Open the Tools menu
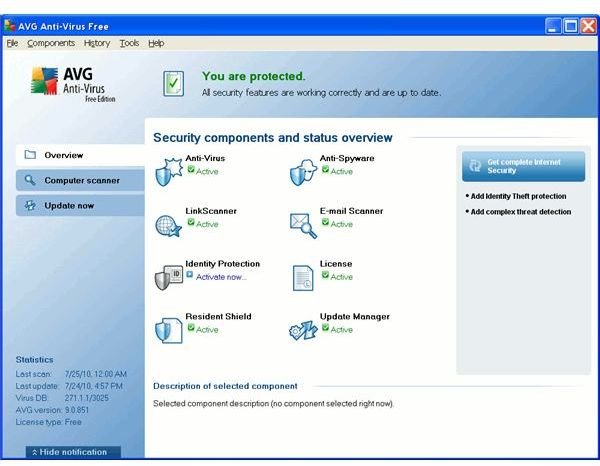Viewport: 600px width, 466px height. [129, 43]
